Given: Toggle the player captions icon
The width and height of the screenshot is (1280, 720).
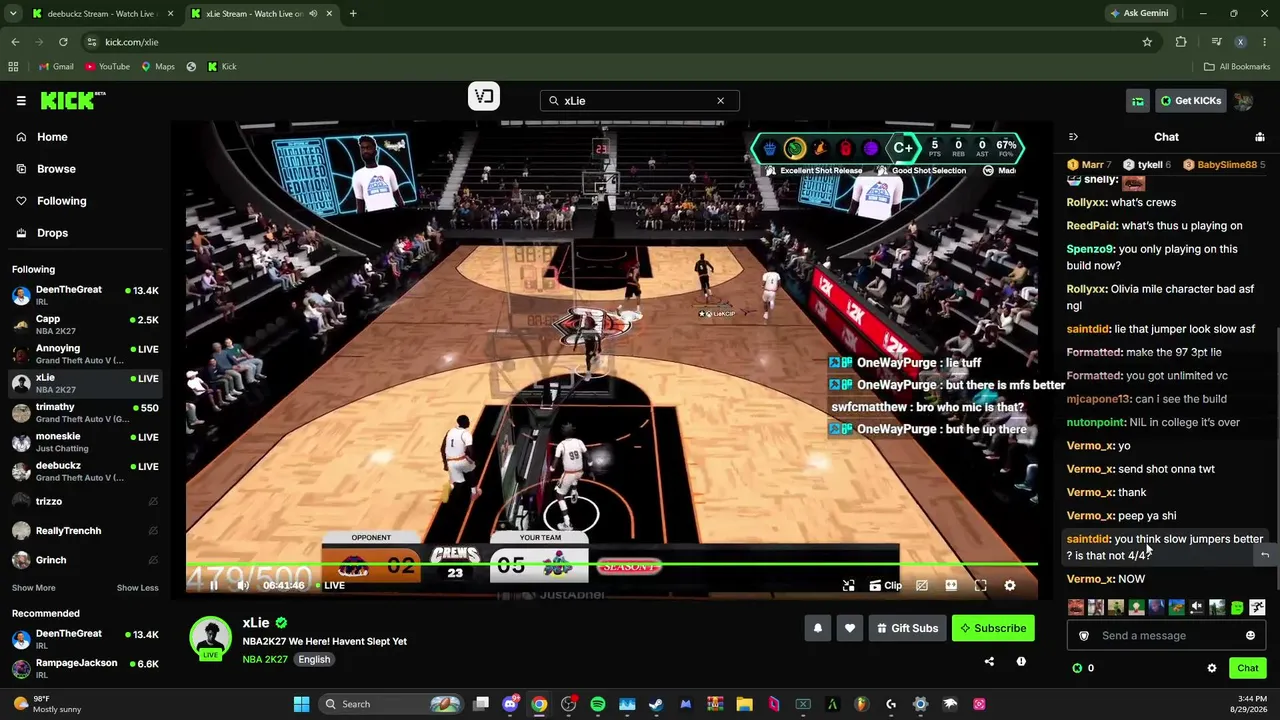Looking at the screenshot, I should [x=922, y=585].
